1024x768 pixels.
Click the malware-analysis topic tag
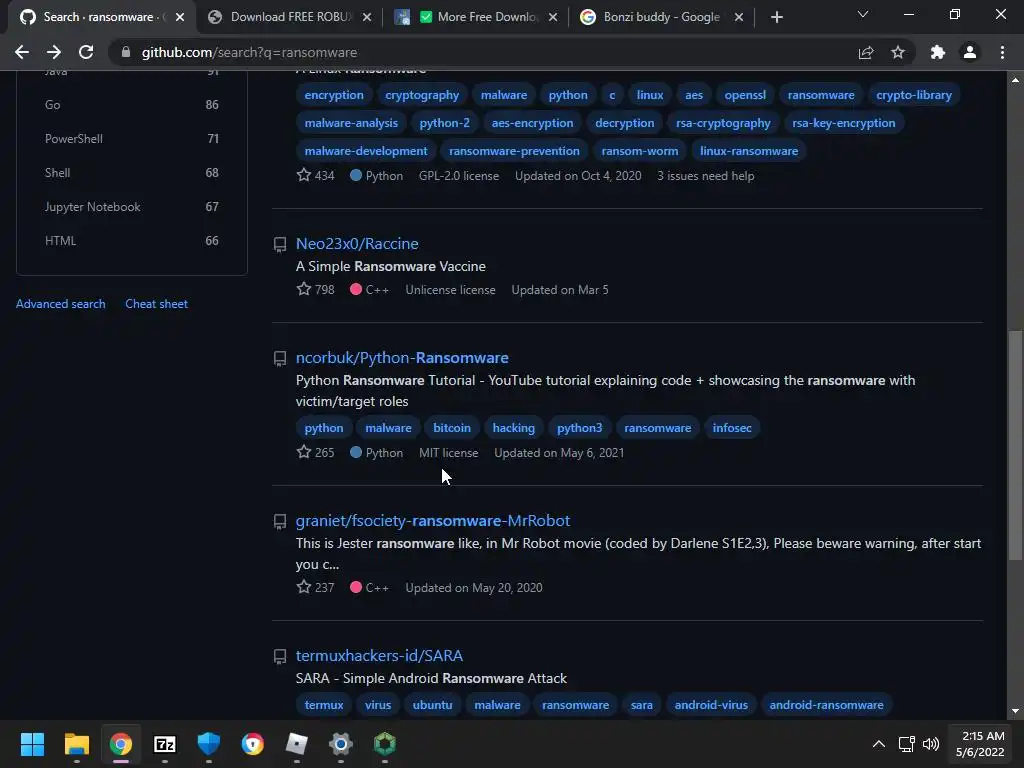click(x=351, y=123)
